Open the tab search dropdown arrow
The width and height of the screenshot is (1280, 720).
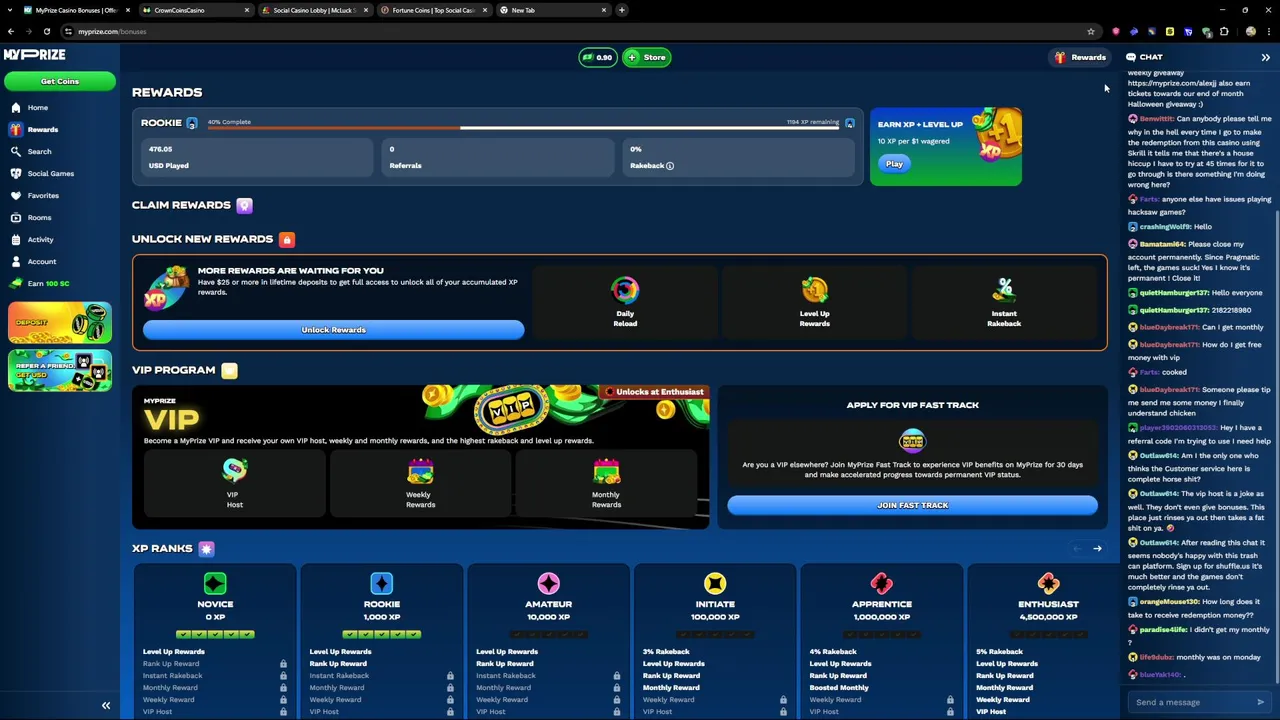[10, 10]
